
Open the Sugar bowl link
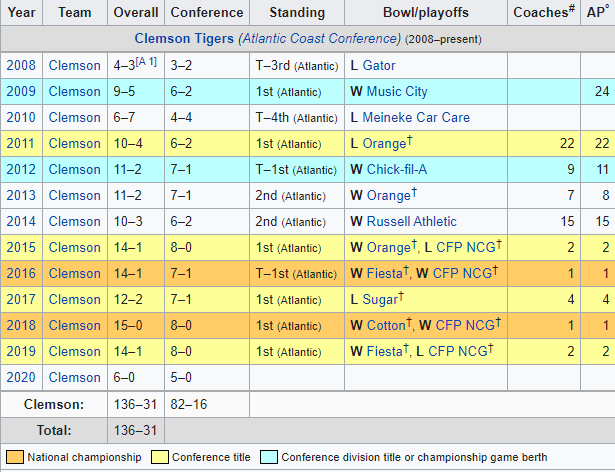380,299
